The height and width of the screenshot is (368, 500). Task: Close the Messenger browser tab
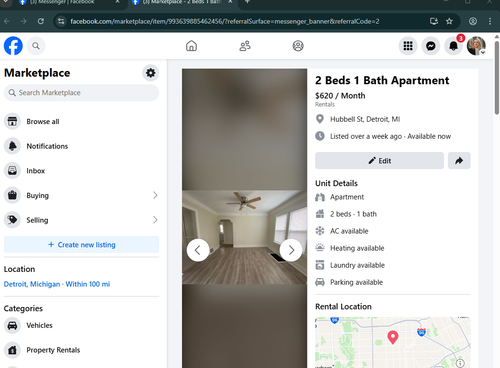(117, 2)
